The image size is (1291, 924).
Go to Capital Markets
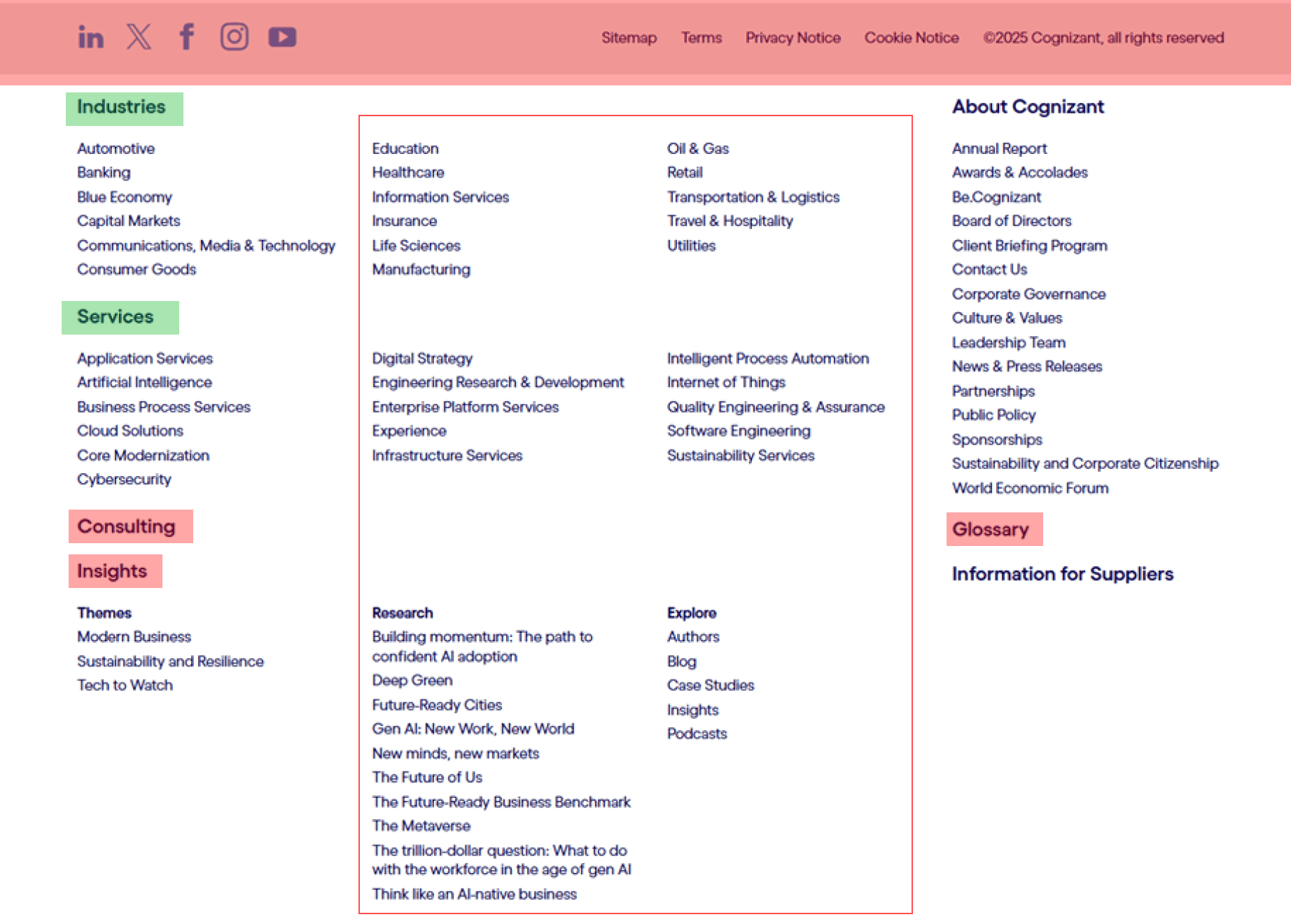tap(128, 221)
